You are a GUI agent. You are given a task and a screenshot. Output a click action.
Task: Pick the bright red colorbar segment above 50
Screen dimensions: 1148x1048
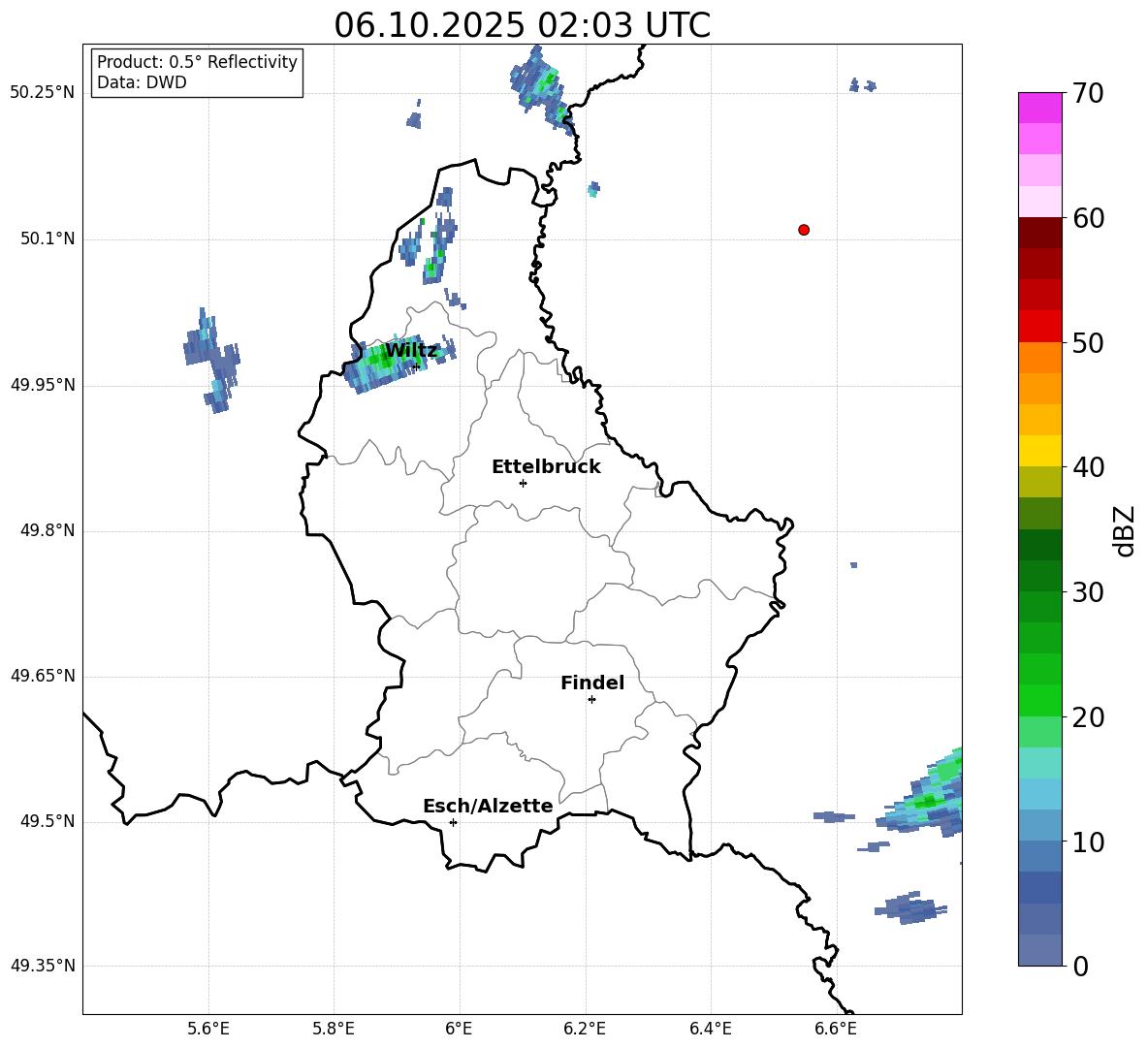pyautogui.click(x=1039, y=326)
